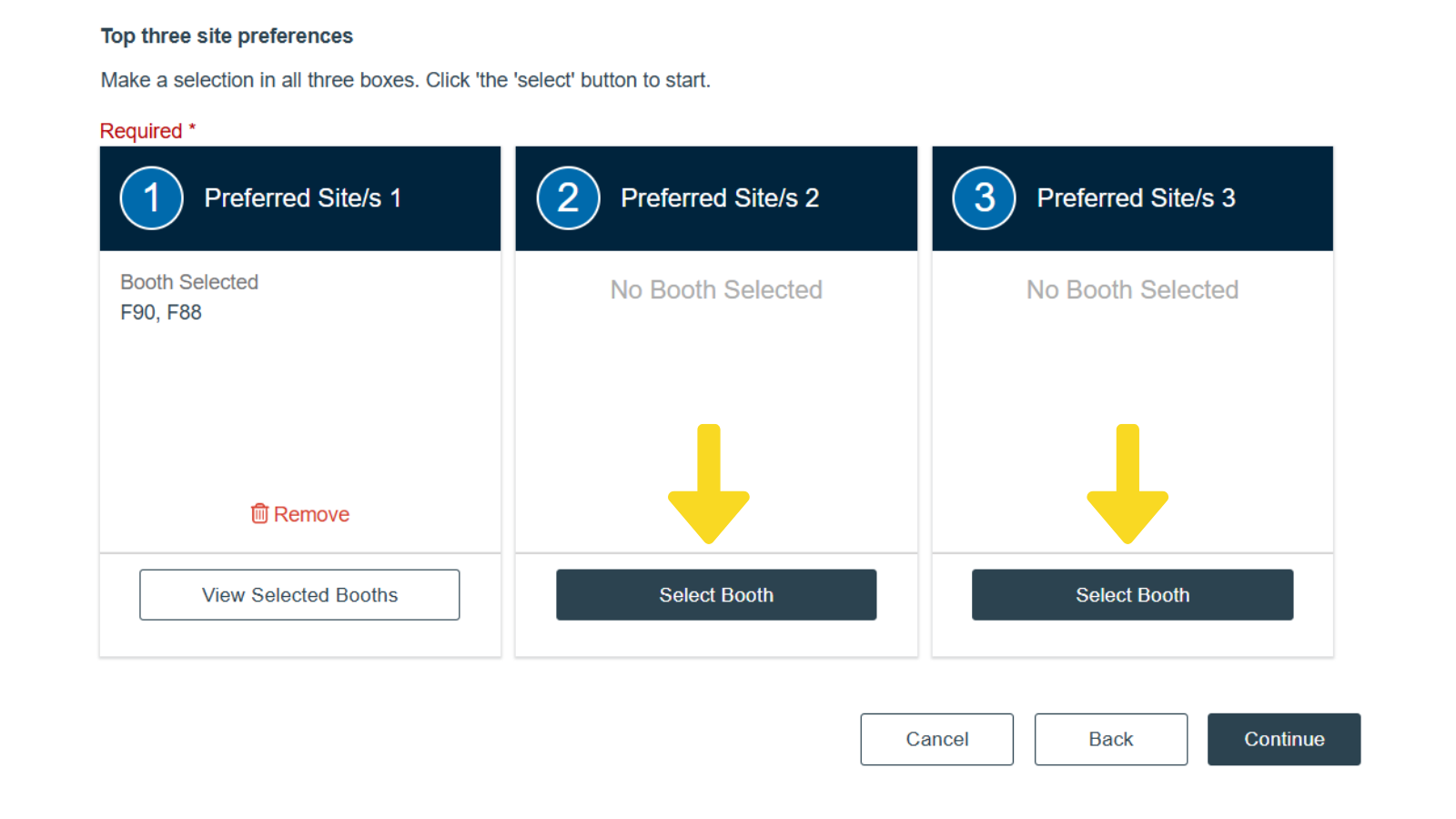Click the No Booth Selected text in panel two
The image size is (1456, 819).
click(x=716, y=289)
